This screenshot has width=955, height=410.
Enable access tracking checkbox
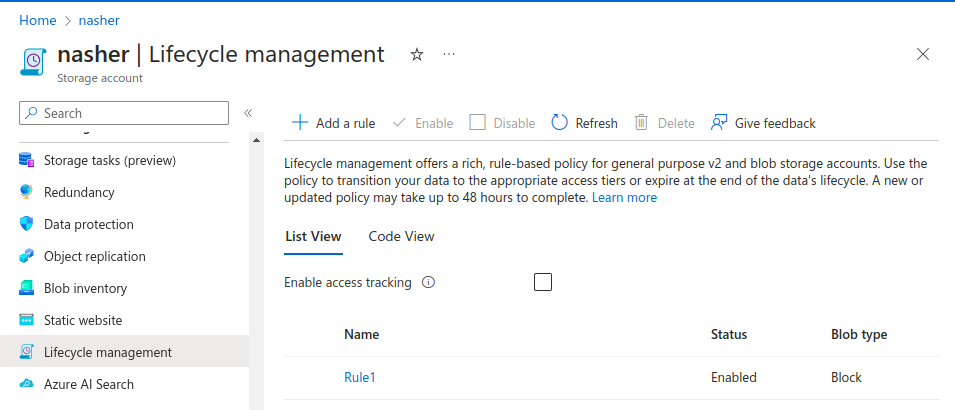pyautogui.click(x=543, y=282)
